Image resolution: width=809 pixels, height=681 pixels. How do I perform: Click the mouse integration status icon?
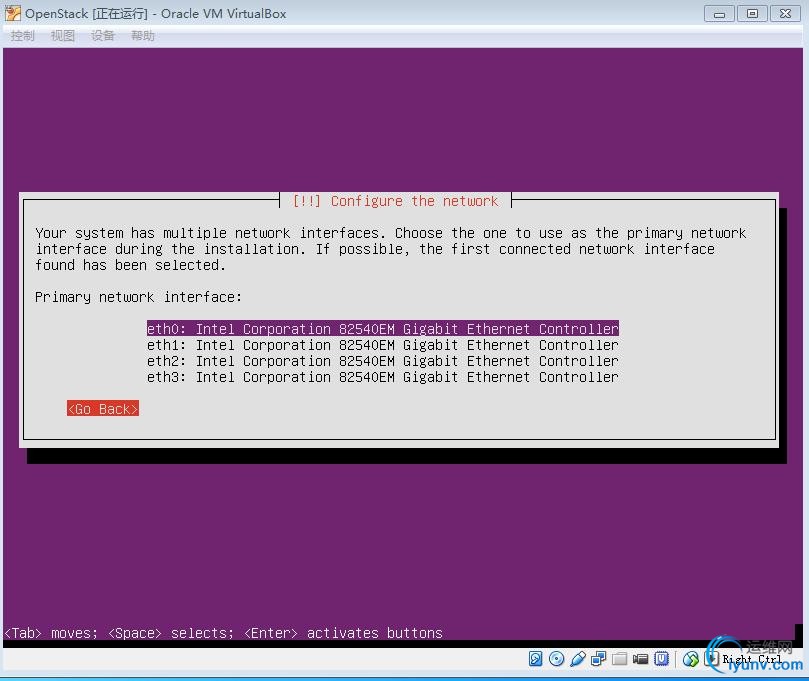pos(691,659)
